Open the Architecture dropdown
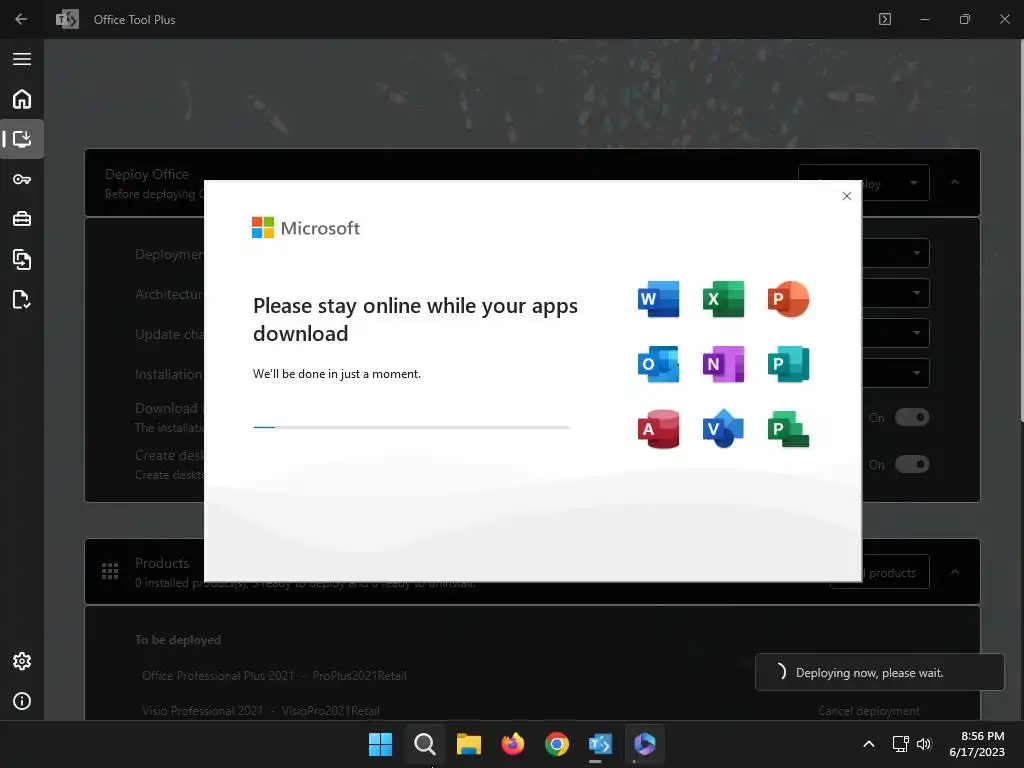1024x768 pixels. (x=896, y=293)
